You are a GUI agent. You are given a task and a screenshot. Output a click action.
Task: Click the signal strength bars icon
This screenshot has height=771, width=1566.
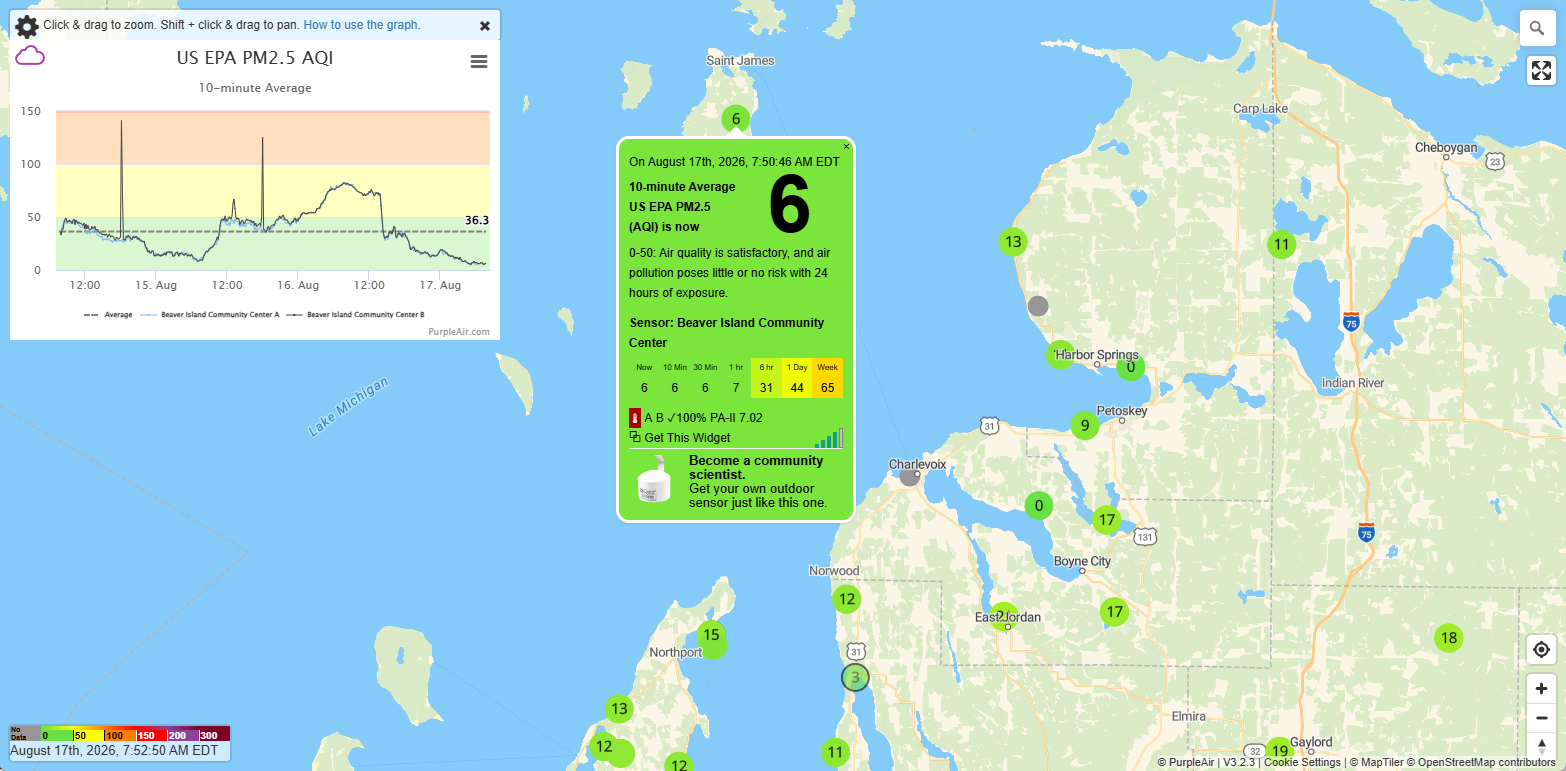tap(829, 438)
